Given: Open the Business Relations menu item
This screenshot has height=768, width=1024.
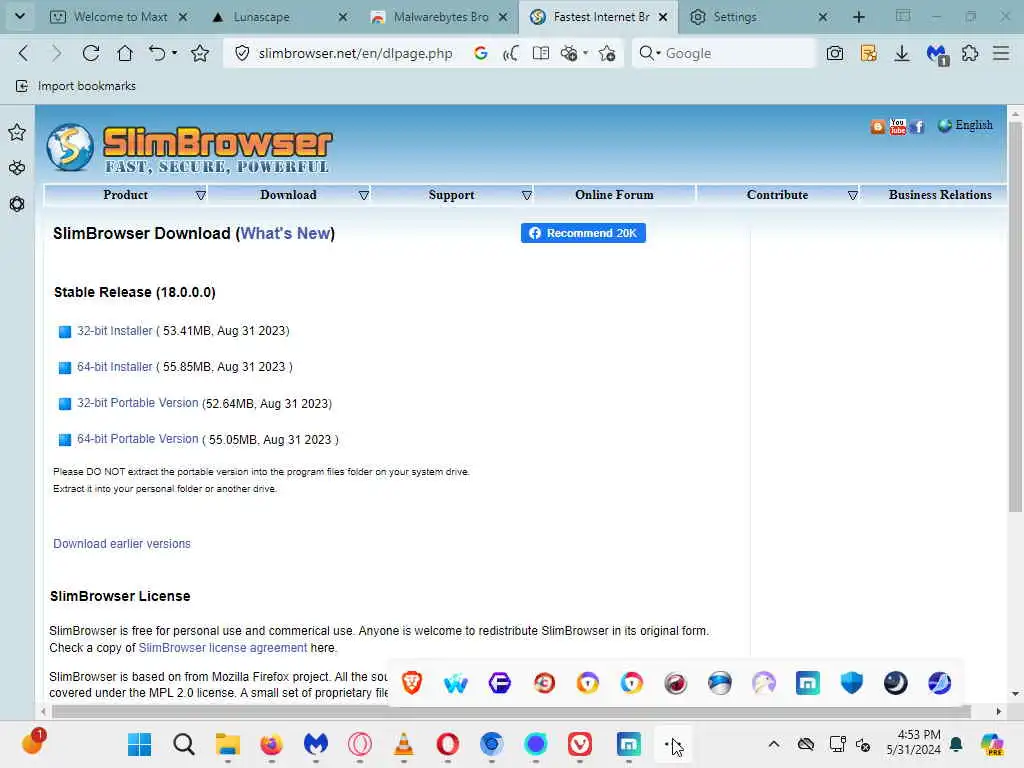Looking at the screenshot, I should (940, 195).
